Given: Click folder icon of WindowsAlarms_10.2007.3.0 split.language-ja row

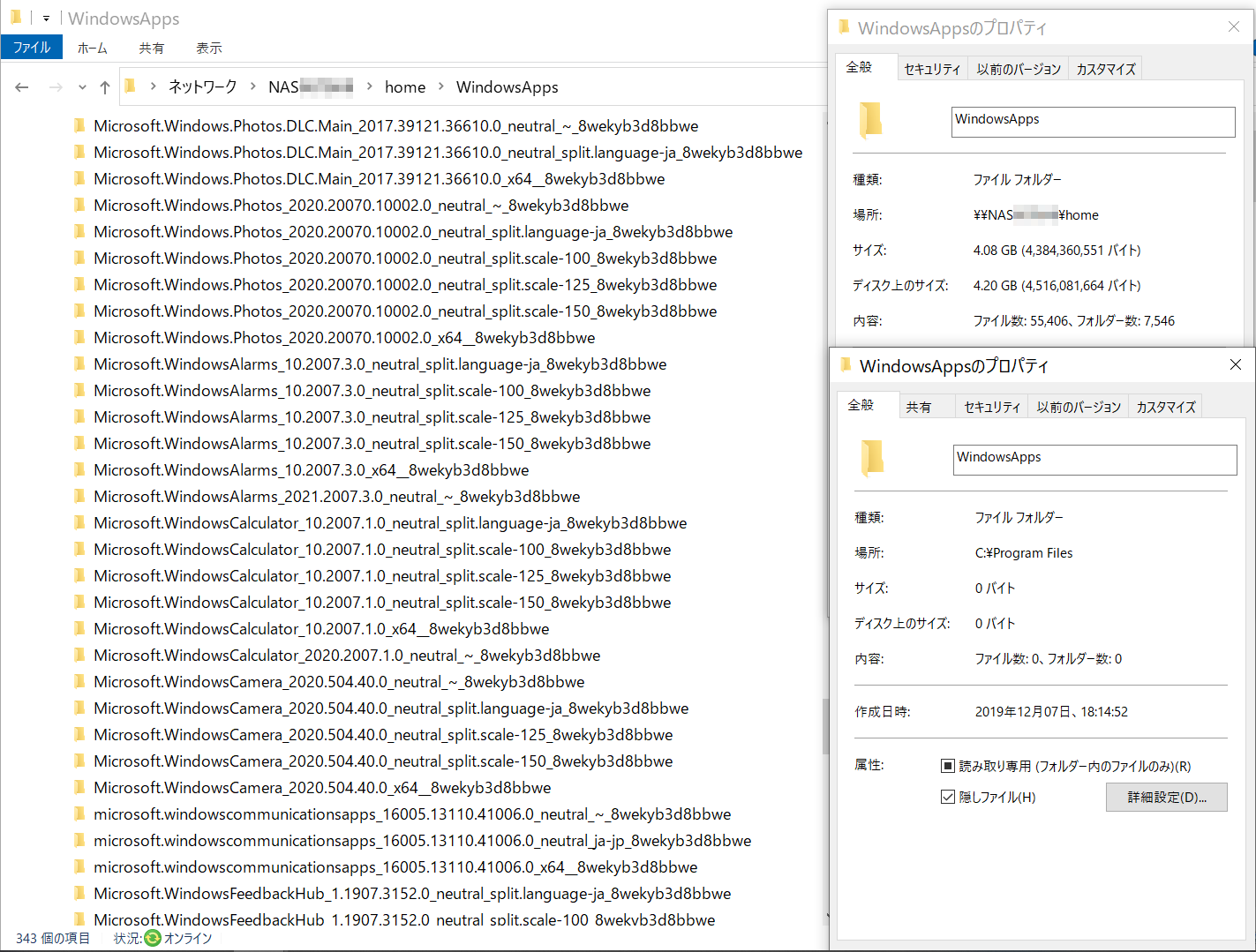Looking at the screenshot, I should click(x=79, y=364).
